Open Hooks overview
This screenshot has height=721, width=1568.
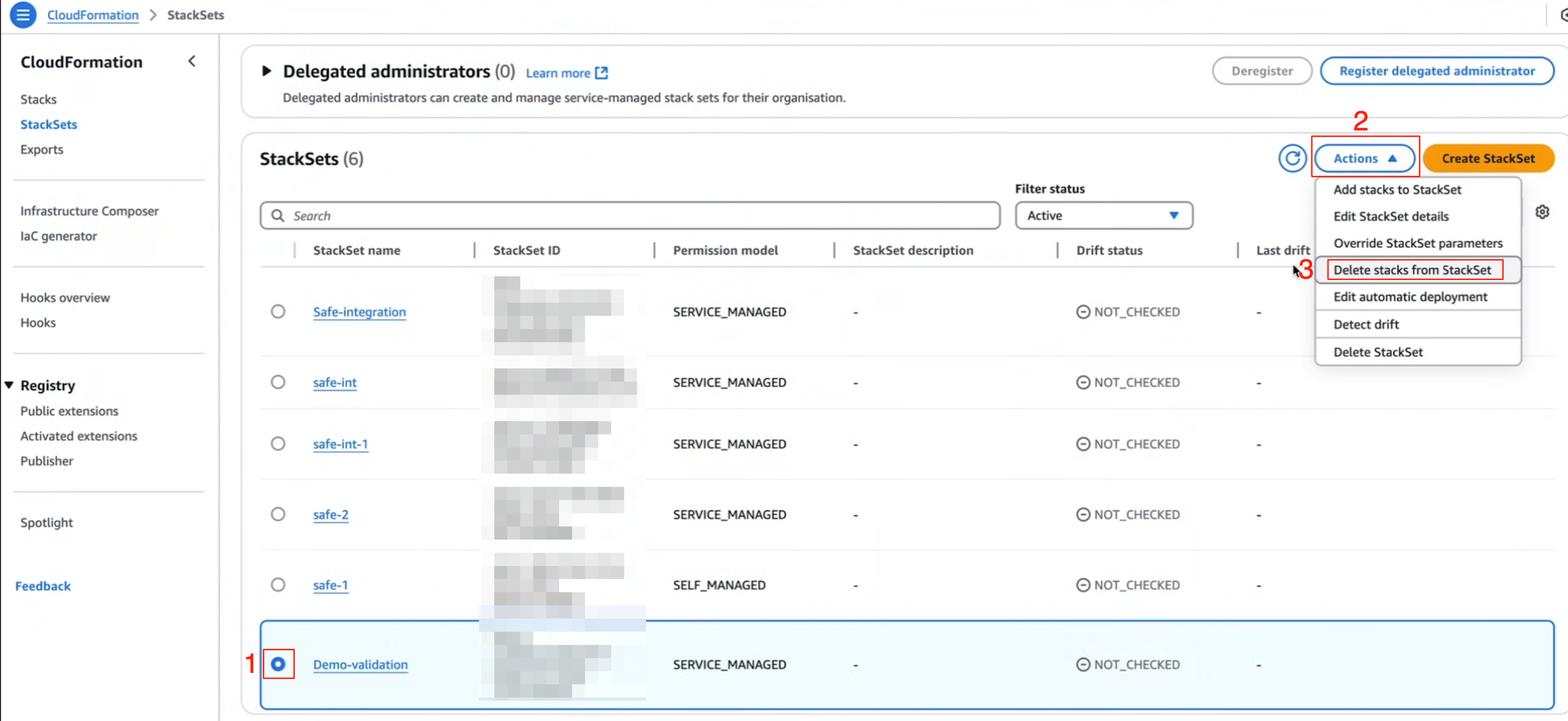click(65, 298)
